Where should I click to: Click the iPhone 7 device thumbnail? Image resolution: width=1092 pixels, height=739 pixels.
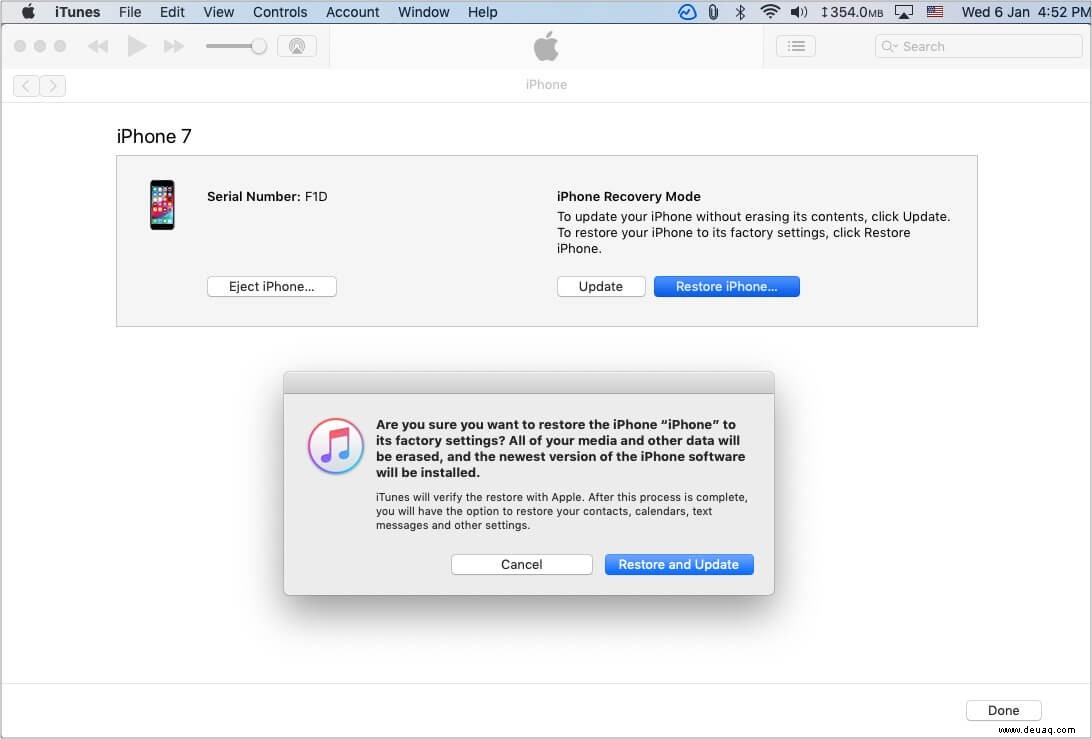point(162,205)
